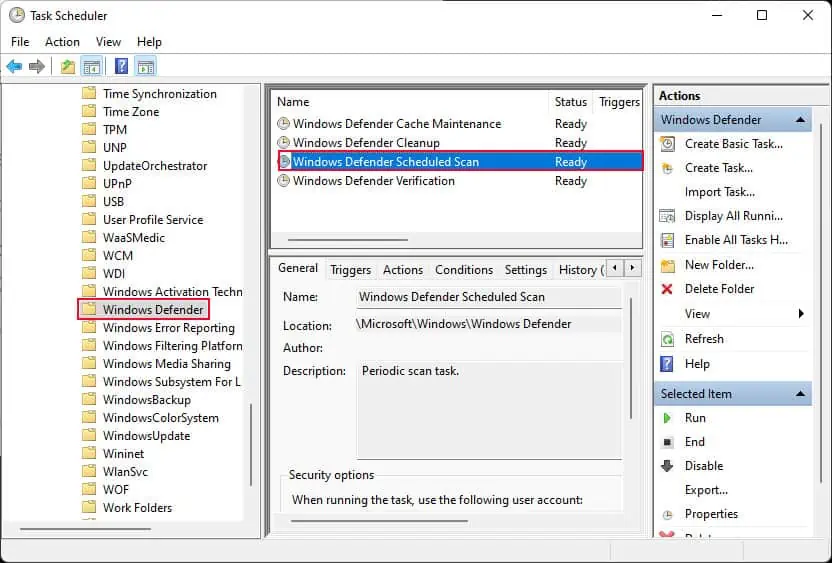This screenshot has height=563, width=832.
Task: Click the folder tree vertical scrollbar
Action: [x=250, y=446]
